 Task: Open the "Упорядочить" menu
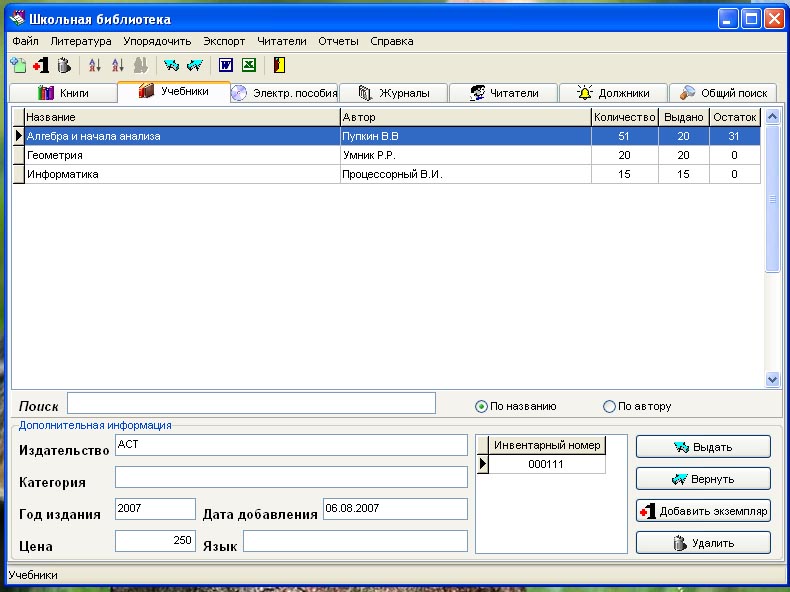tap(157, 41)
